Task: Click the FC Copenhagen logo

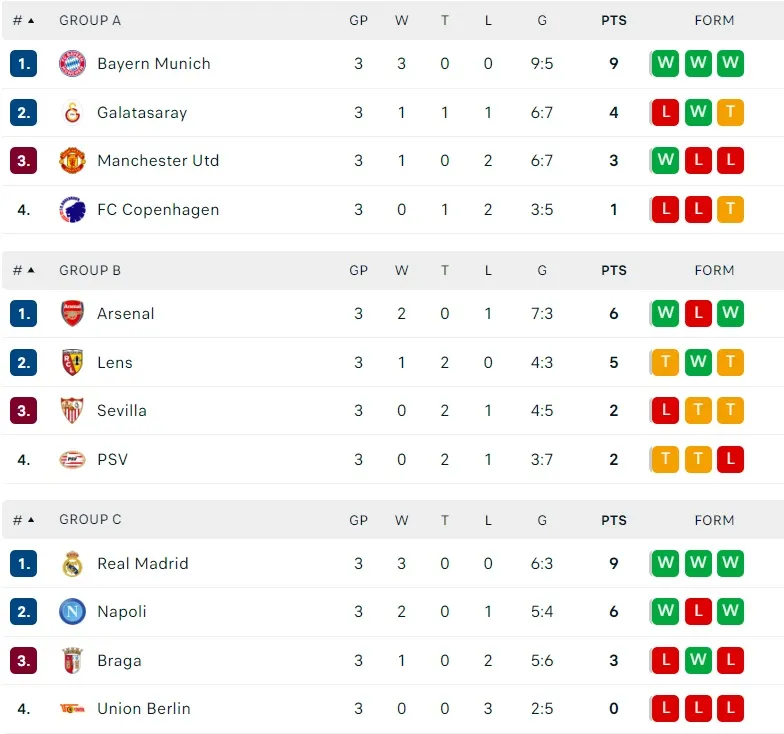Action: click(x=72, y=210)
